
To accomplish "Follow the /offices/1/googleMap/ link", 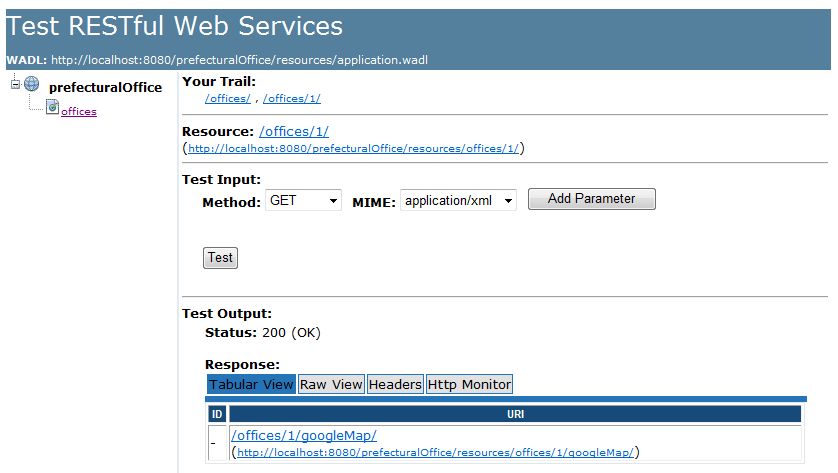I will [303, 435].
